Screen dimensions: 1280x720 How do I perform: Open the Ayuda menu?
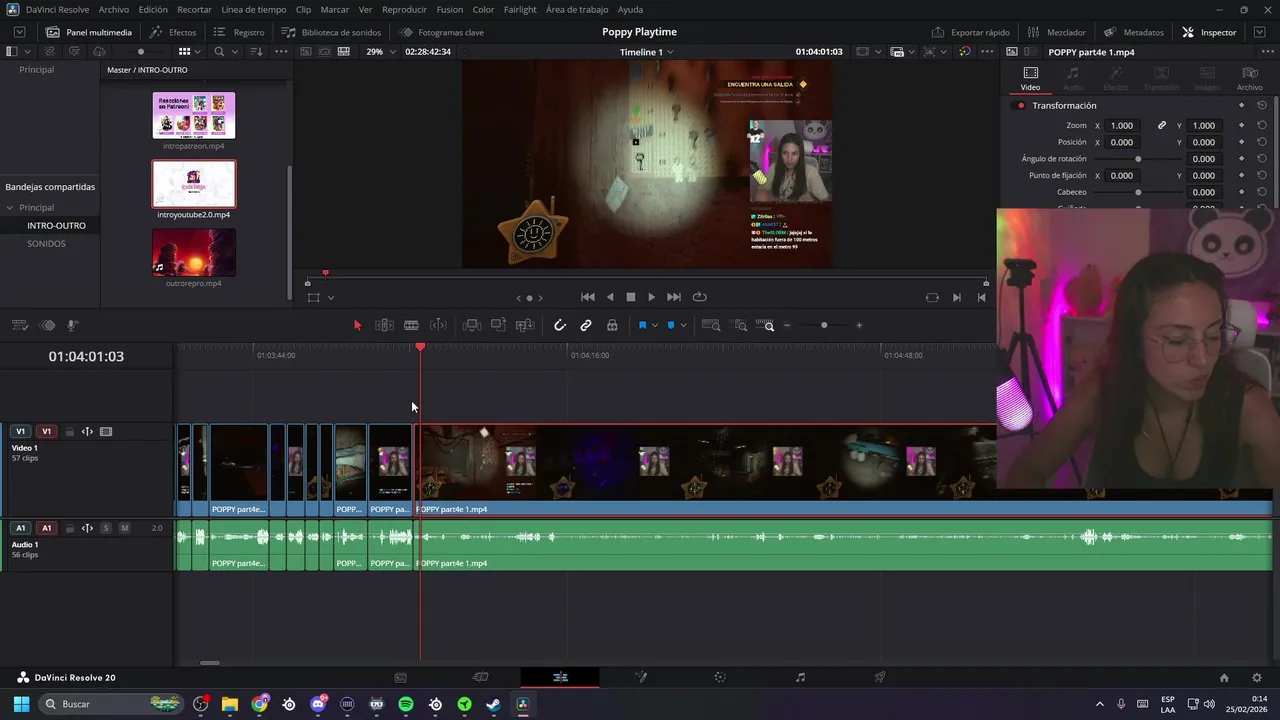(x=630, y=9)
